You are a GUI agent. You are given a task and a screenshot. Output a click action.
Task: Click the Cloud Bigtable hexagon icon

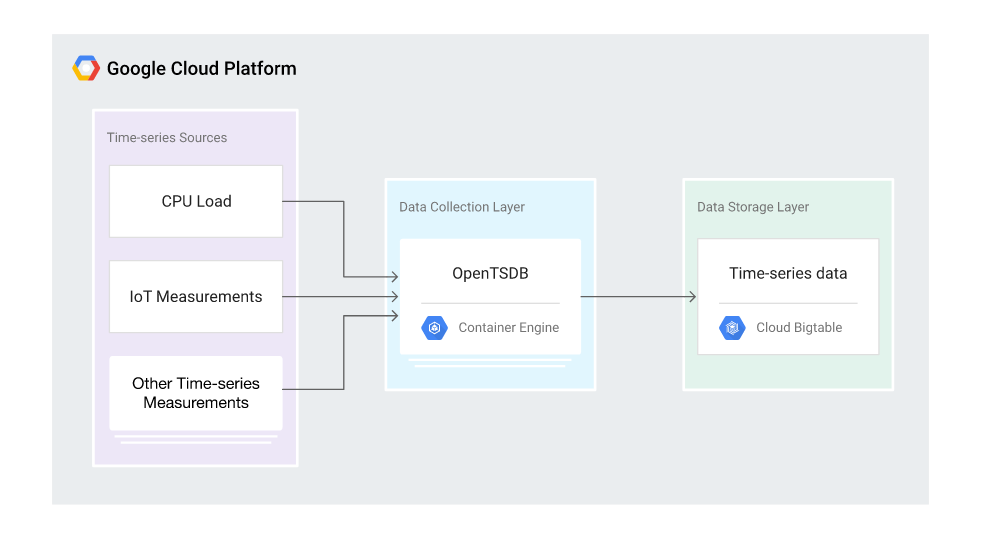pyautogui.click(x=732, y=328)
